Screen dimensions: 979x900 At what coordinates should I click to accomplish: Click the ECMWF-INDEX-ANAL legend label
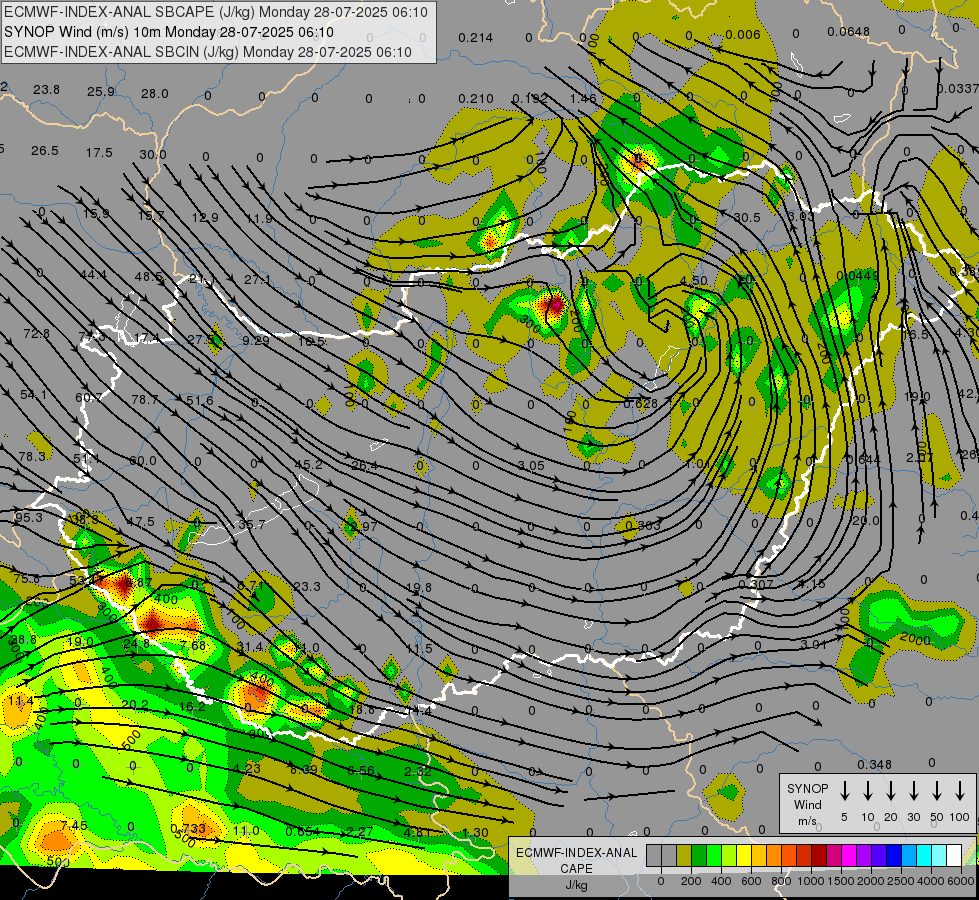(x=576, y=853)
